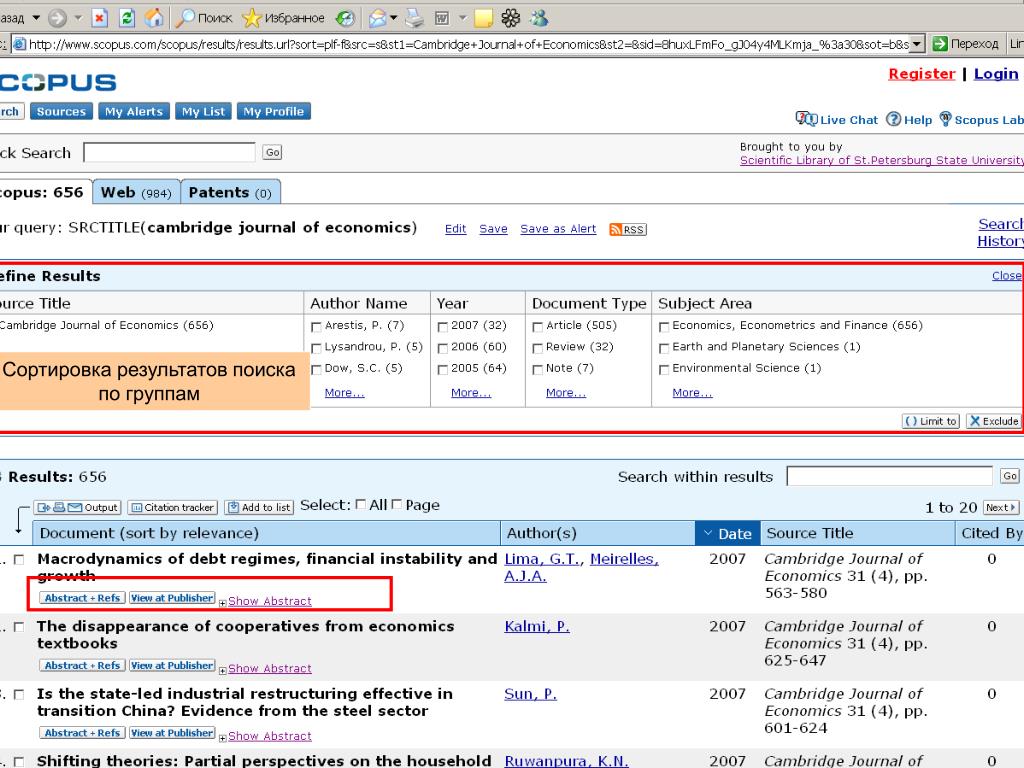Image resolution: width=1024 pixels, height=768 pixels.
Task: Click the yellow note toolbar icon
Action: pyautogui.click(x=483, y=18)
